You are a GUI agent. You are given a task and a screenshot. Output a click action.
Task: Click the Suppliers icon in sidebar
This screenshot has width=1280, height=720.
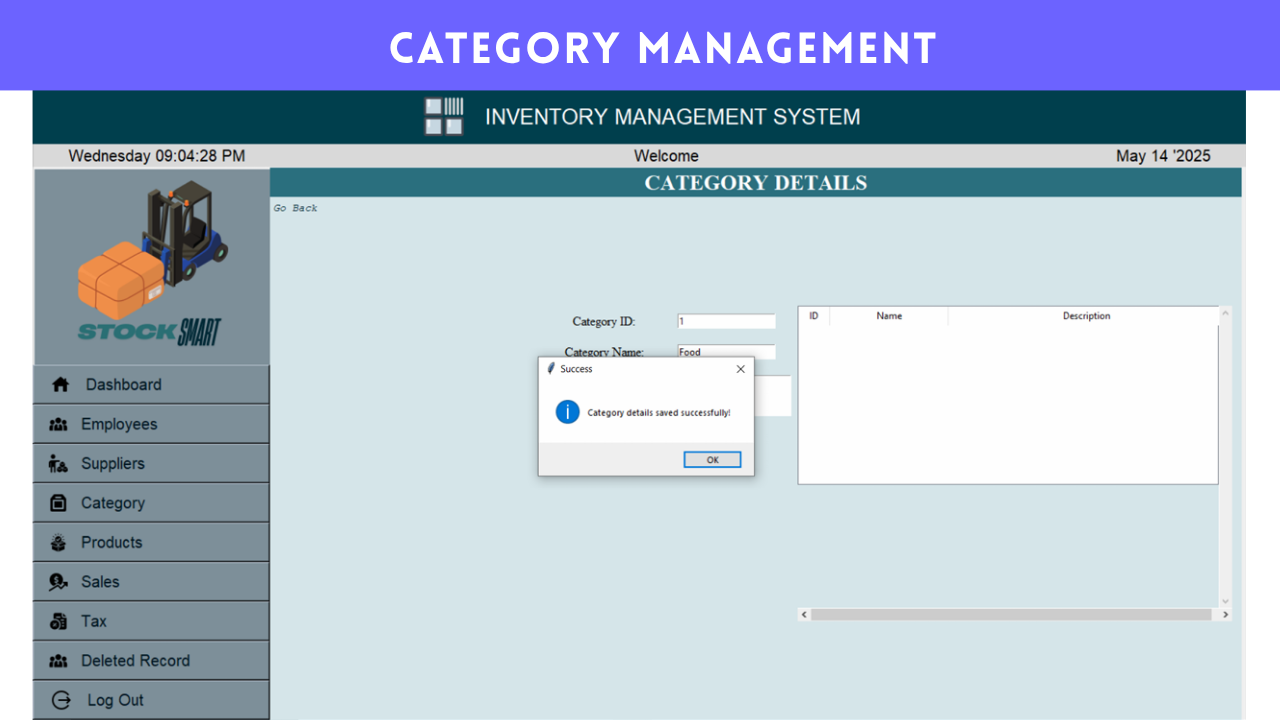pyautogui.click(x=58, y=464)
